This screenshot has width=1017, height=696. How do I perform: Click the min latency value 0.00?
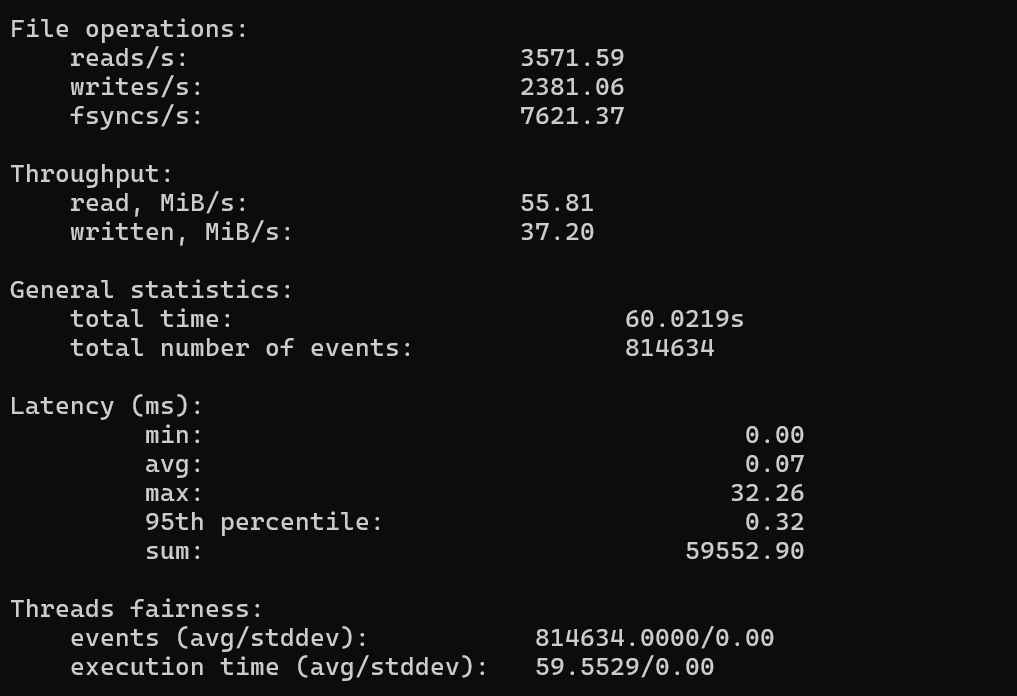tap(774, 435)
